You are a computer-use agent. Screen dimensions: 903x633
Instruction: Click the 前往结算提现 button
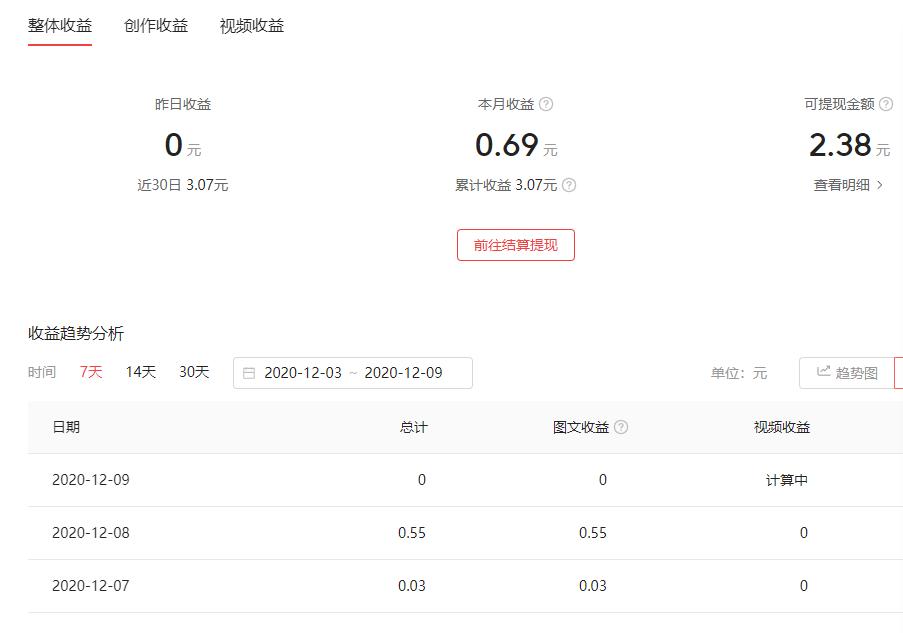(x=516, y=244)
